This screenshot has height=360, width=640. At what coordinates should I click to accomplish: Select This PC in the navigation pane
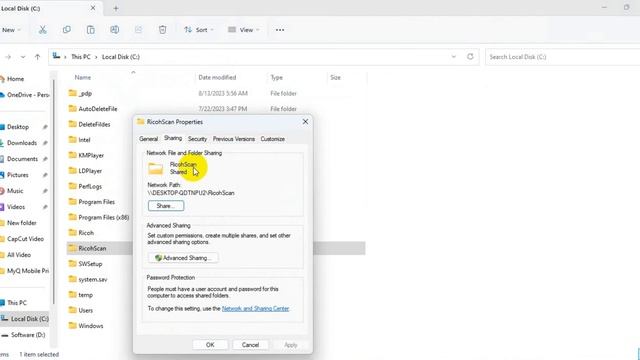pyautogui.click(x=17, y=302)
